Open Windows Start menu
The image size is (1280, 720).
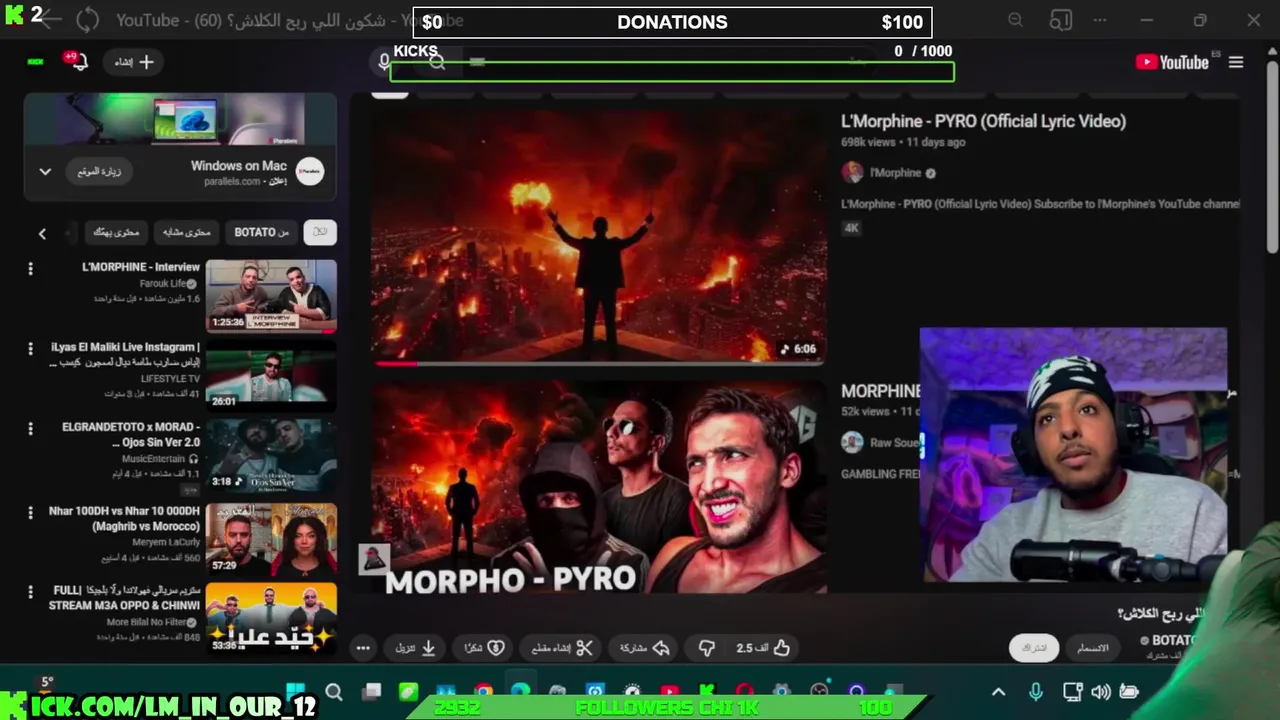(x=296, y=692)
